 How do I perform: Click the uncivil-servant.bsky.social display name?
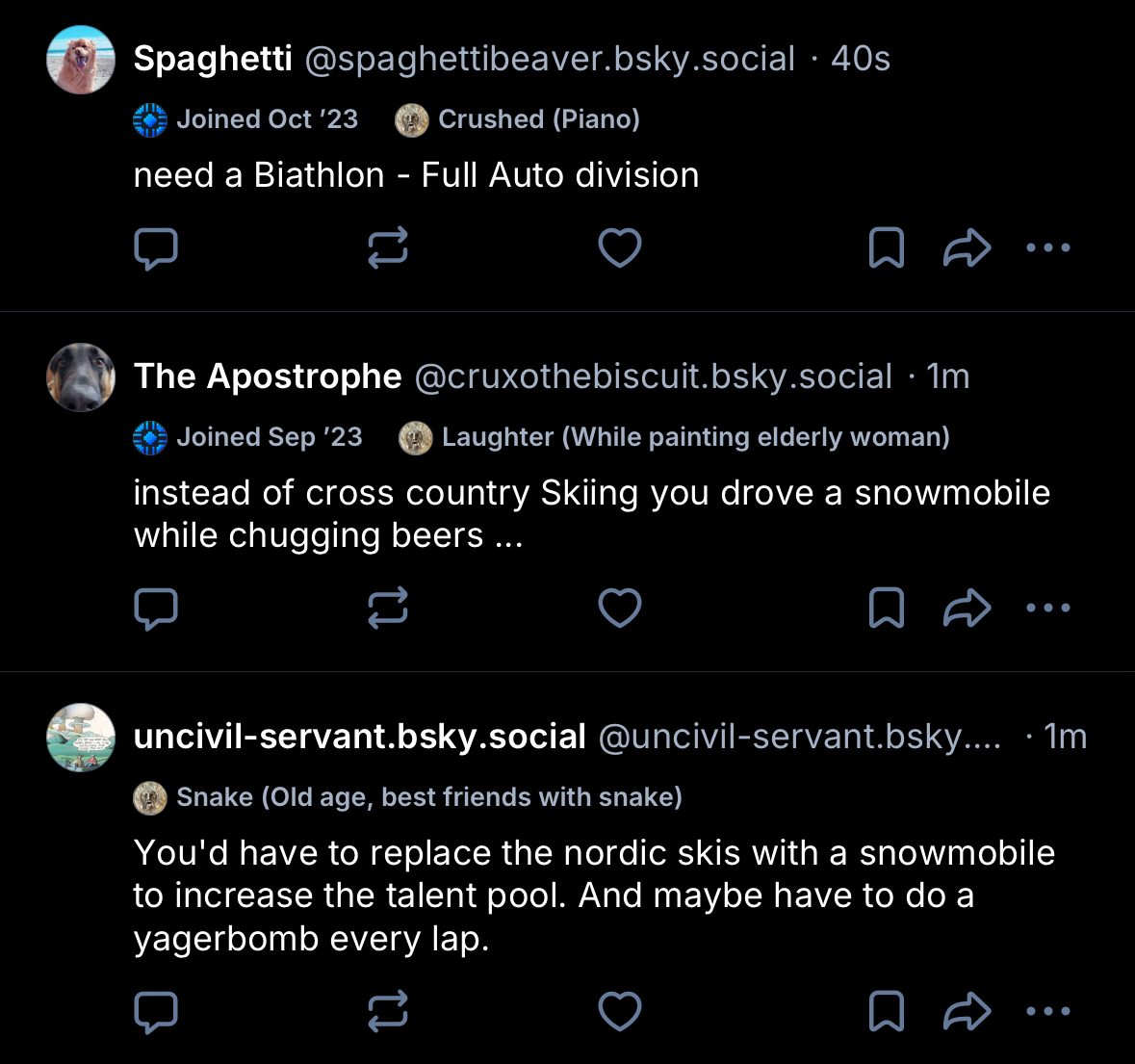tap(359, 737)
